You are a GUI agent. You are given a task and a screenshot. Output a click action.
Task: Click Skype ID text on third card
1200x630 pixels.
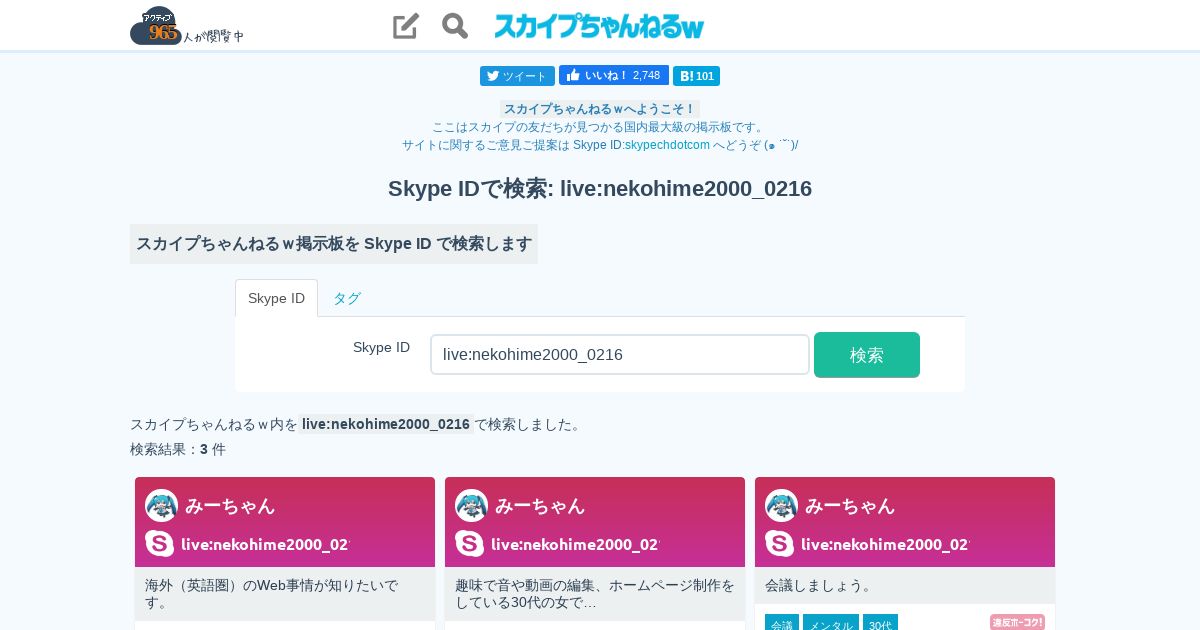885,544
